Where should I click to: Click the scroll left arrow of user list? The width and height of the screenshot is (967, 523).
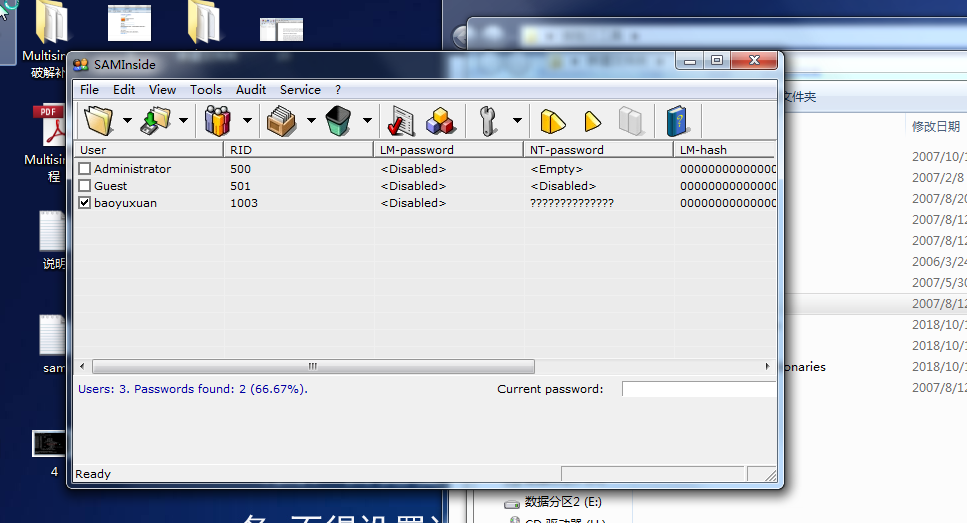(x=82, y=366)
